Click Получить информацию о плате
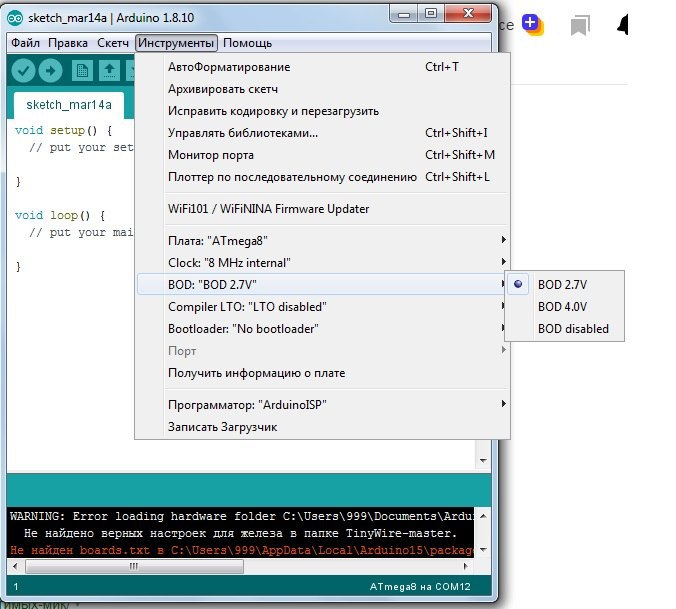 (322, 373)
